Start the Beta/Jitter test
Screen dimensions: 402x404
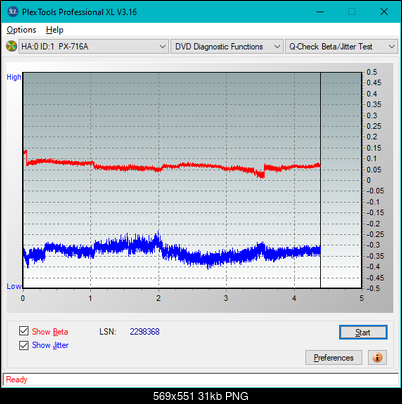coord(363,332)
